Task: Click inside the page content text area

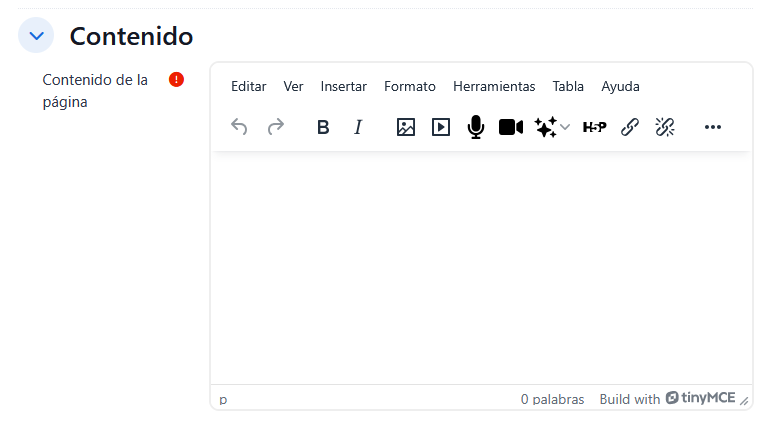Action: [x=481, y=267]
